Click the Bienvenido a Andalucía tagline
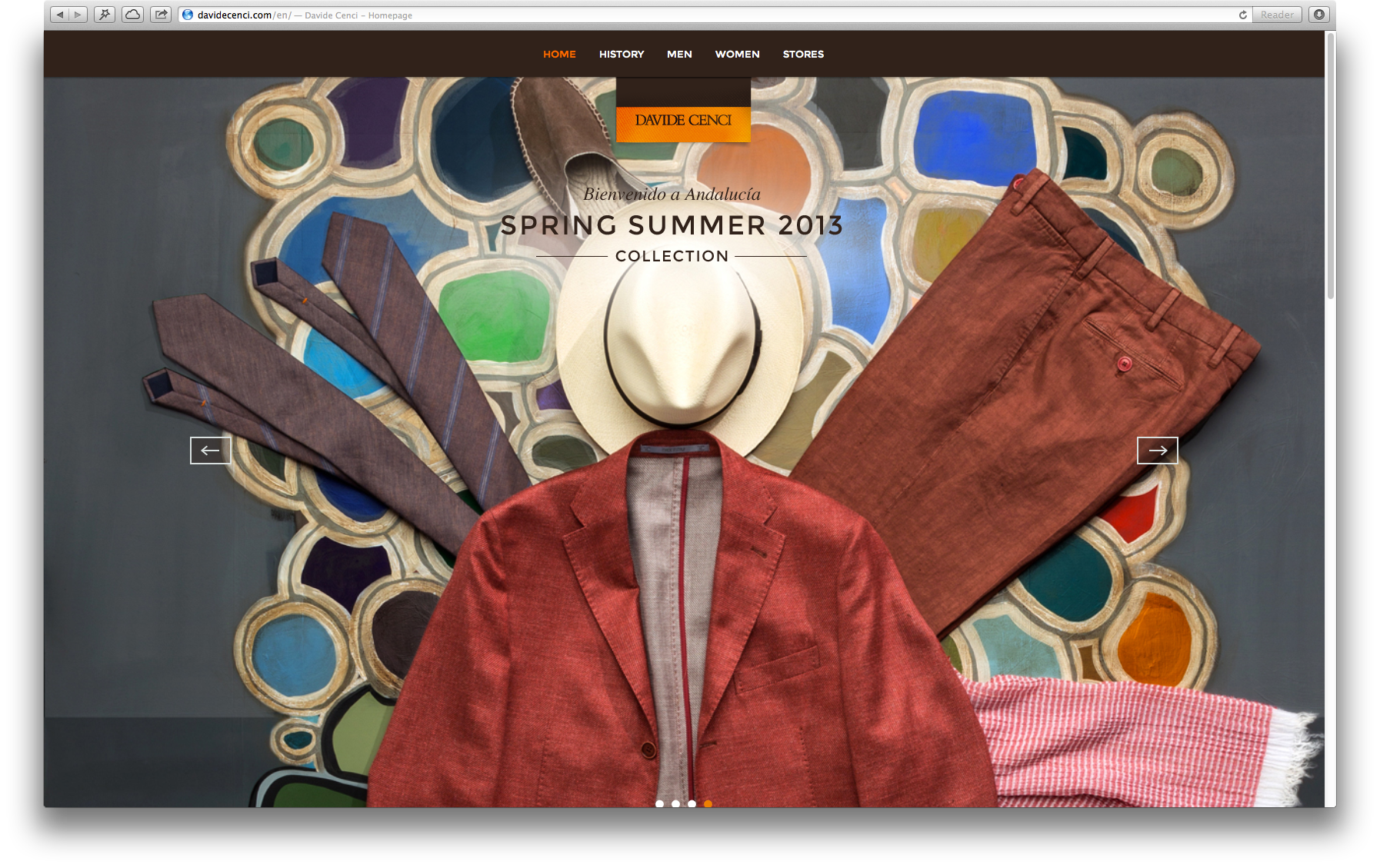 click(672, 195)
